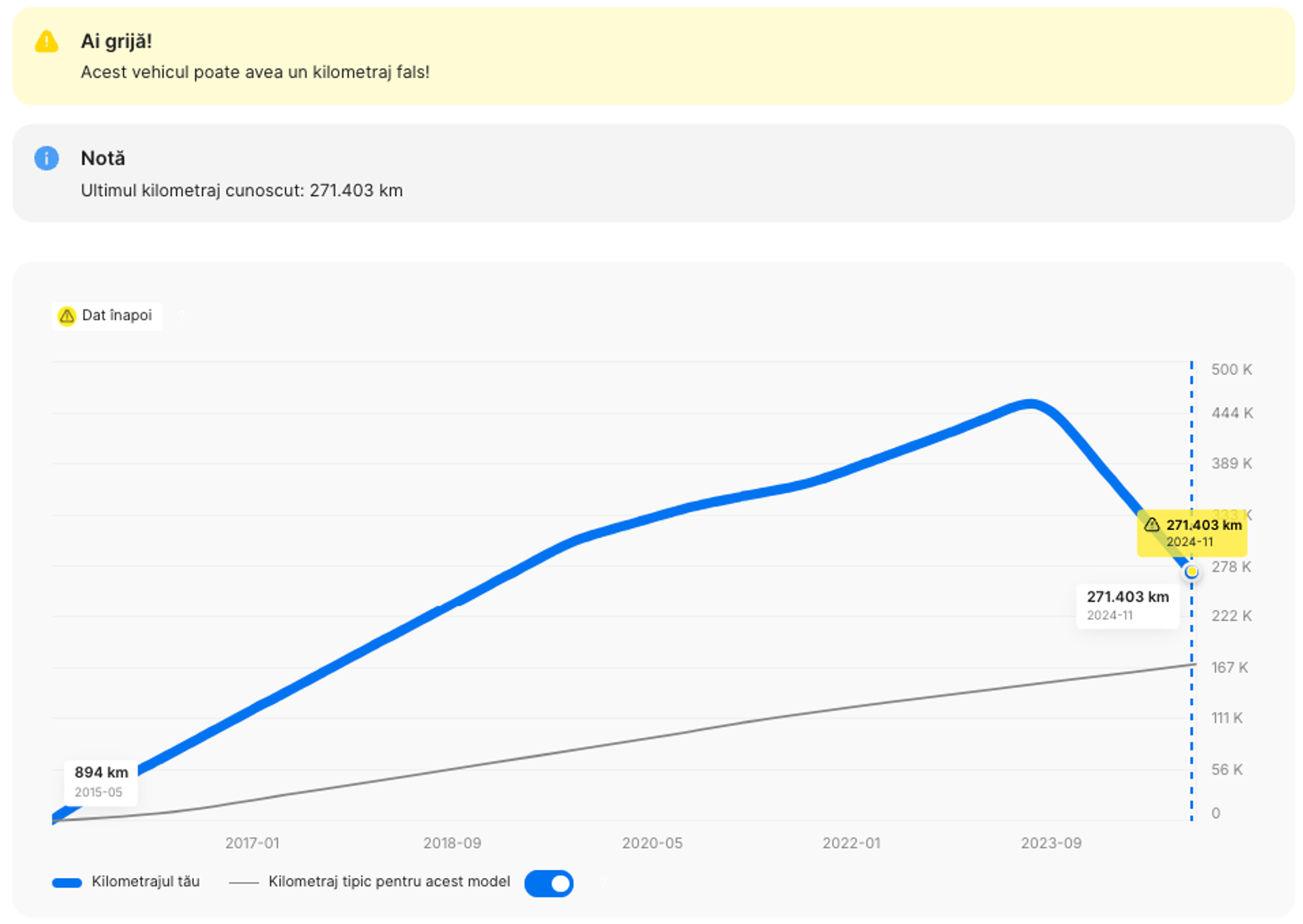The image size is (1303, 924).
Task: Click the blue info icon beside Notă
Action: 47,159
